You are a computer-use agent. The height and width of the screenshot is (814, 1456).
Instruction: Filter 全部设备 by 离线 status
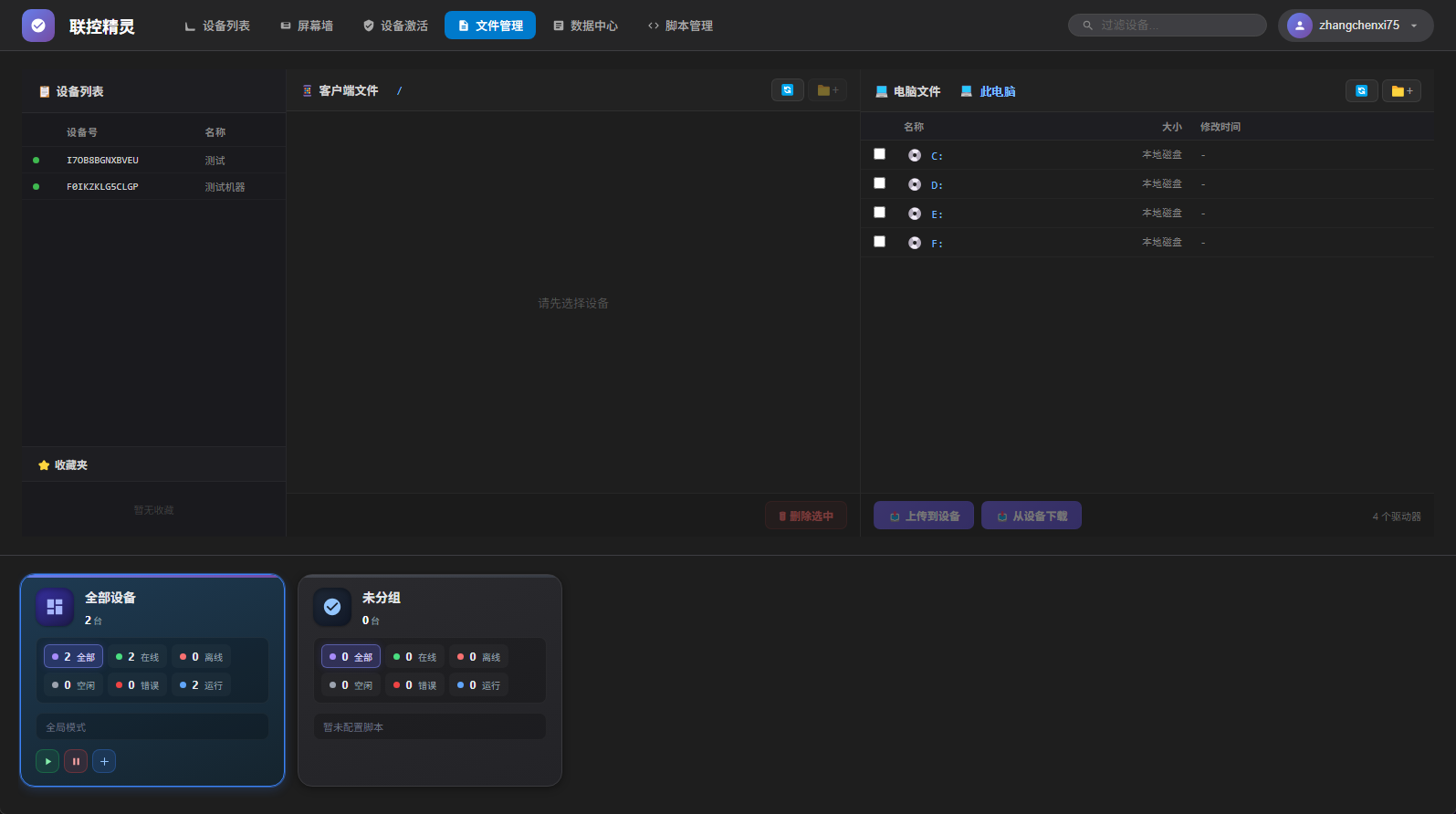(x=201, y=657)
